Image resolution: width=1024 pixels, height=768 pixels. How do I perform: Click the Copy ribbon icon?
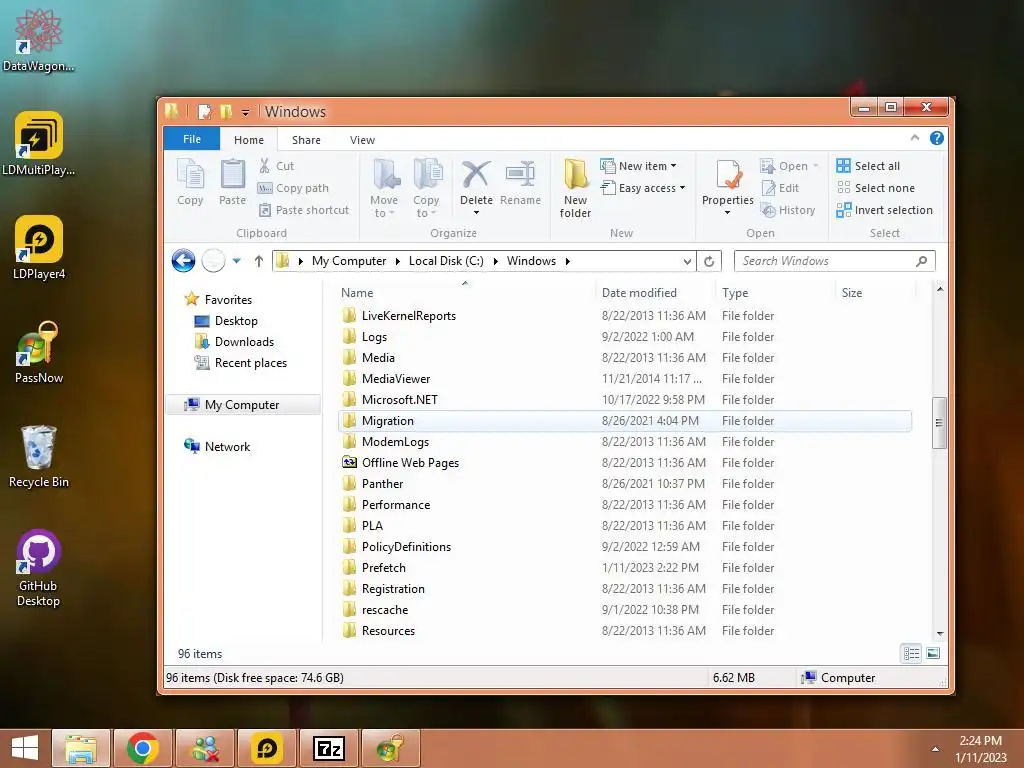click(x=190, y=182)
